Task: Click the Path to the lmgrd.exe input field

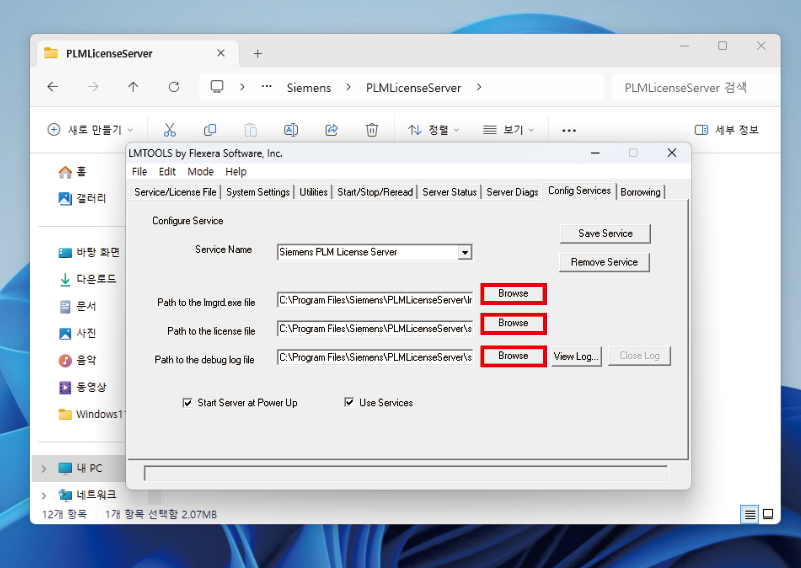Action: coord(375,300)
